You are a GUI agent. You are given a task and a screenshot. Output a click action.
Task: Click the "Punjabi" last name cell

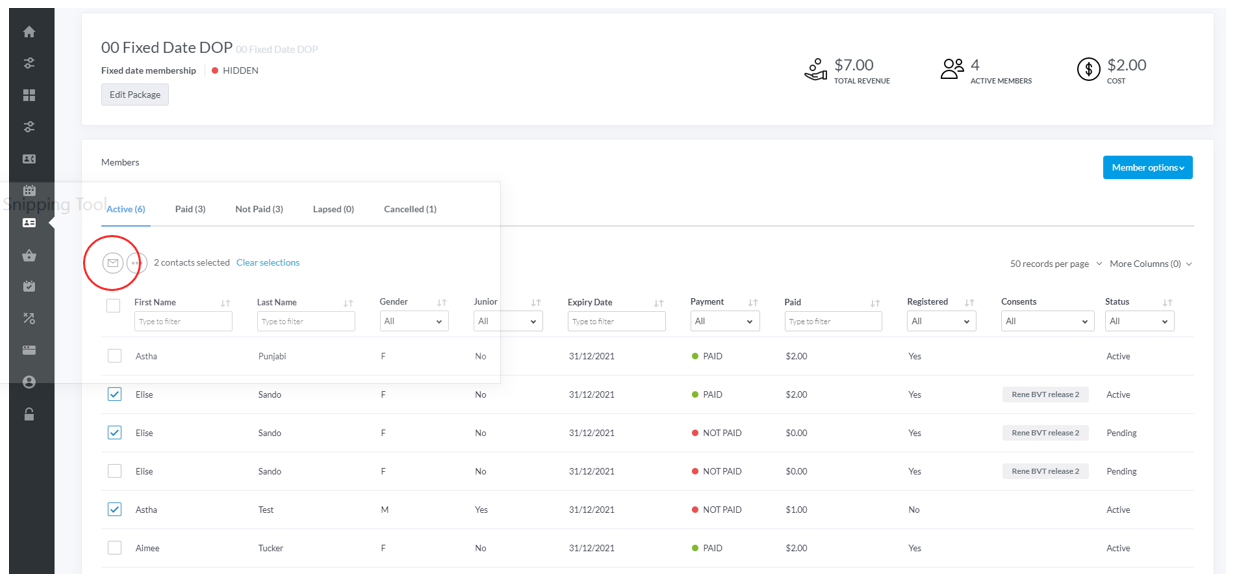pyautogui.click(x=273, y=356)
